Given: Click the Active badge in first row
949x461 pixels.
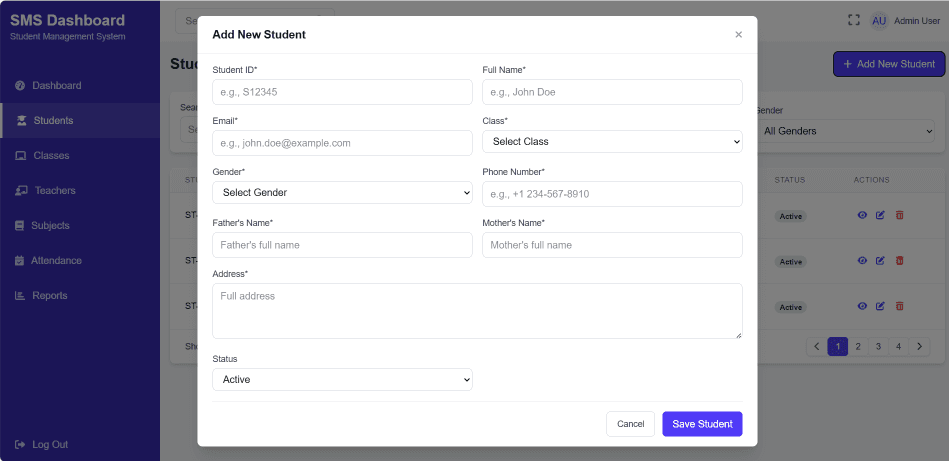Looking at the screenshot, I should tap(790, 216).
